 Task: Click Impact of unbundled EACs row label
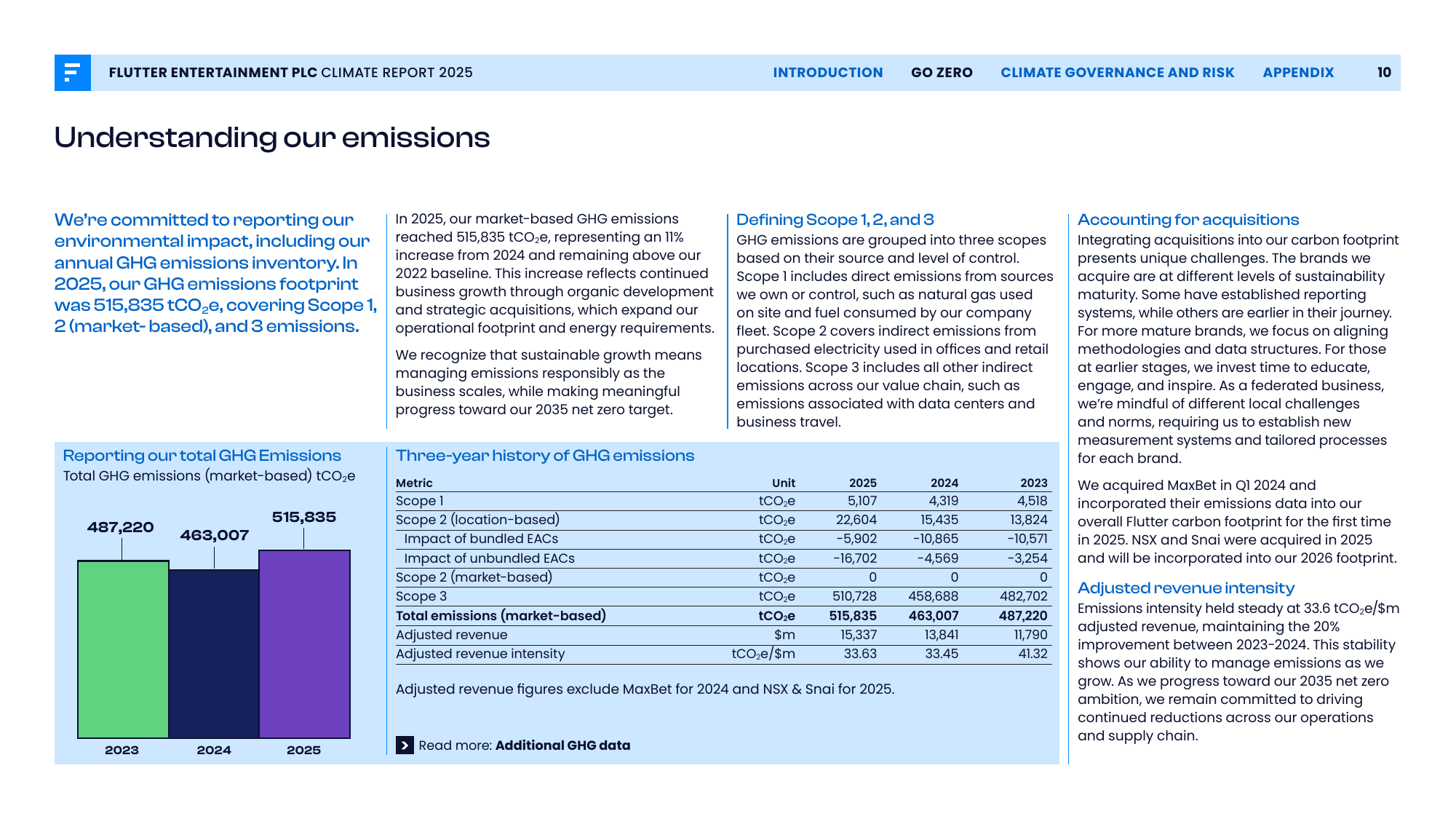pyautogui.click(x=489, y=558)
